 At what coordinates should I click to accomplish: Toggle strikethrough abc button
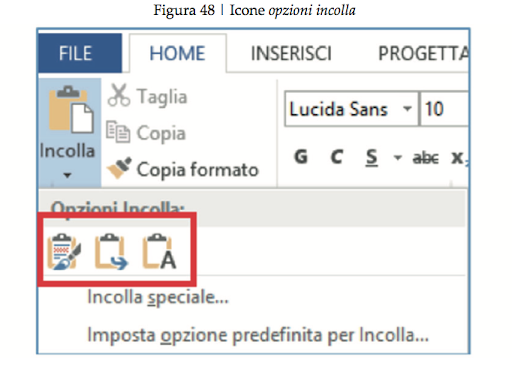[426, 157]
